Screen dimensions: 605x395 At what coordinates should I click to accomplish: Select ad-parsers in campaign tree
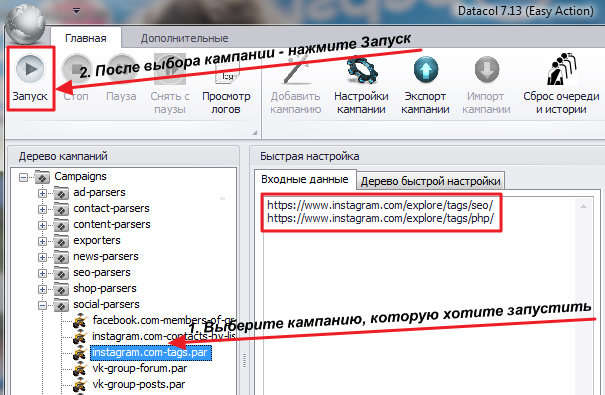[x=100, y=192]
